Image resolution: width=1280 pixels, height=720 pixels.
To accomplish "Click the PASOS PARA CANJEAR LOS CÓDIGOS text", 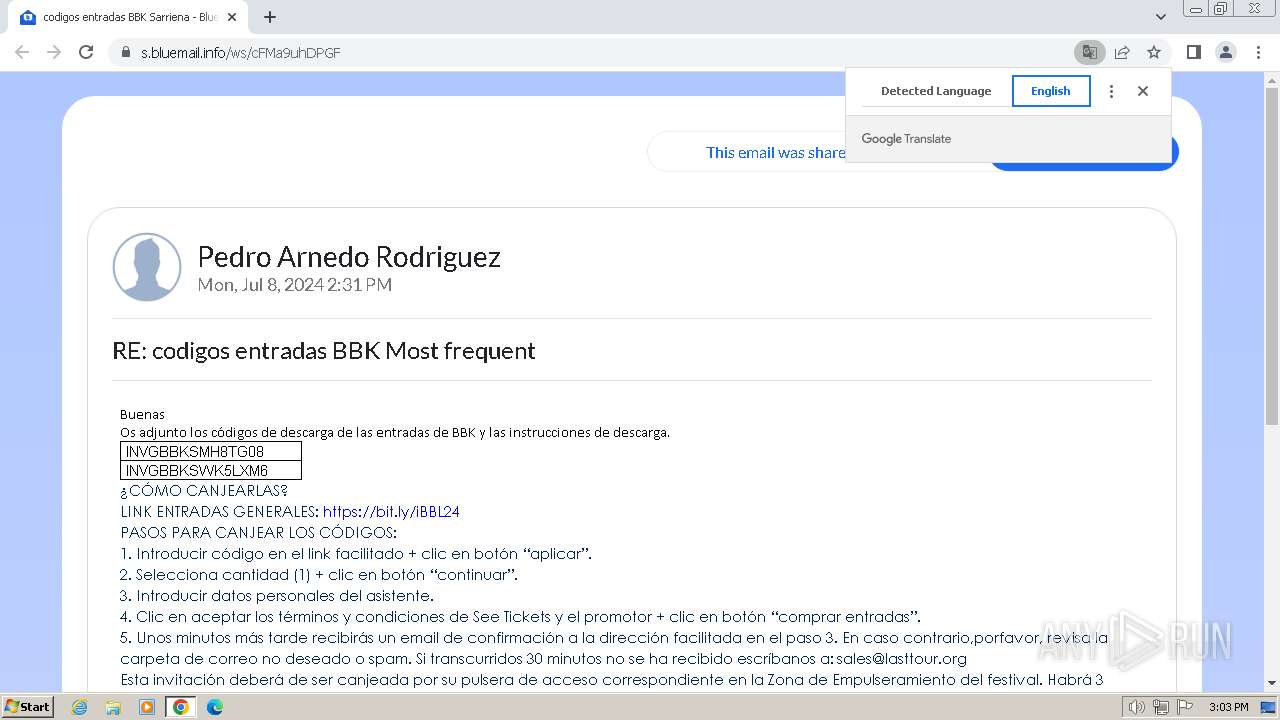I will click(258, 533).
